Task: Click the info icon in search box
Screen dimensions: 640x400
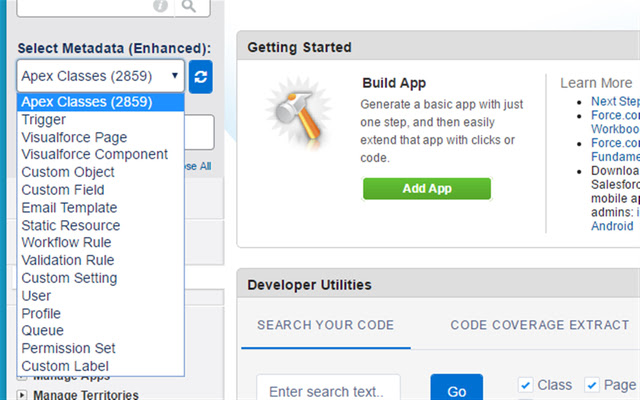Action: point(160,7)
